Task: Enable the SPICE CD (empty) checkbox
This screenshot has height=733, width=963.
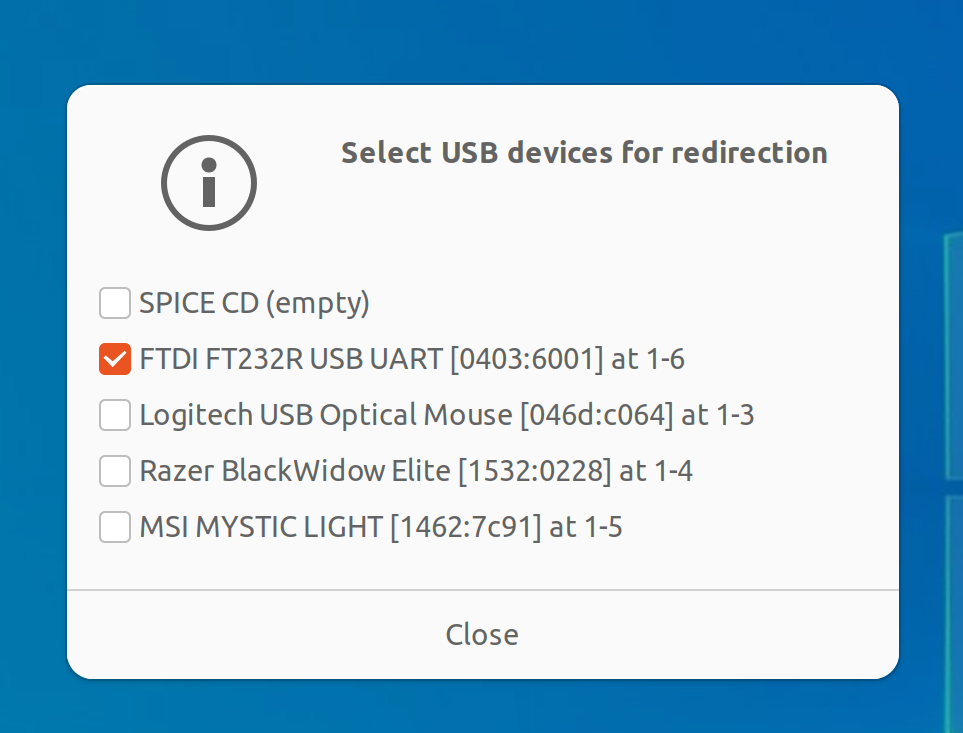Action: tap(115, 302)
